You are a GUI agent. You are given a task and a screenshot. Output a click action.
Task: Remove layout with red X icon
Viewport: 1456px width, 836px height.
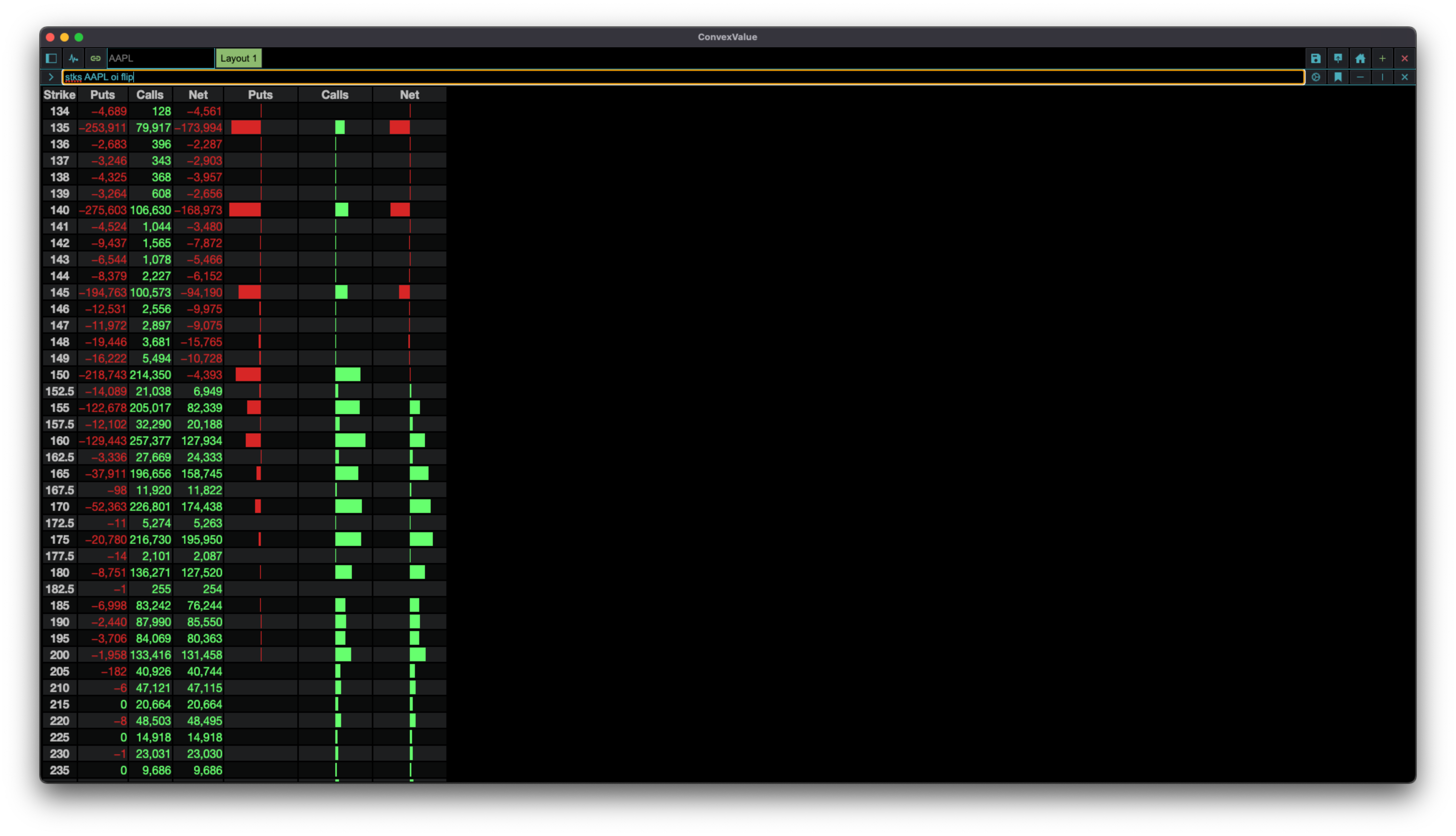[x=1404, y=58]
